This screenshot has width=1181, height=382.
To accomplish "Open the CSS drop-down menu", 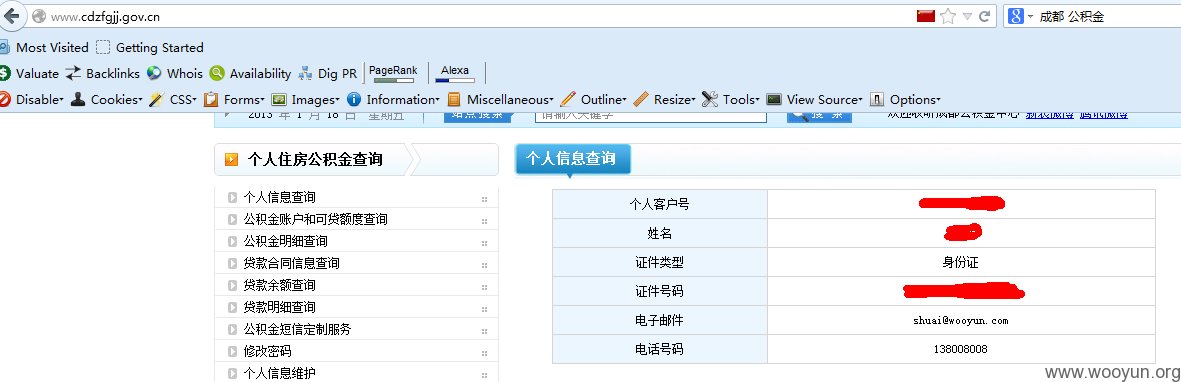I will [x=172, y=99].
